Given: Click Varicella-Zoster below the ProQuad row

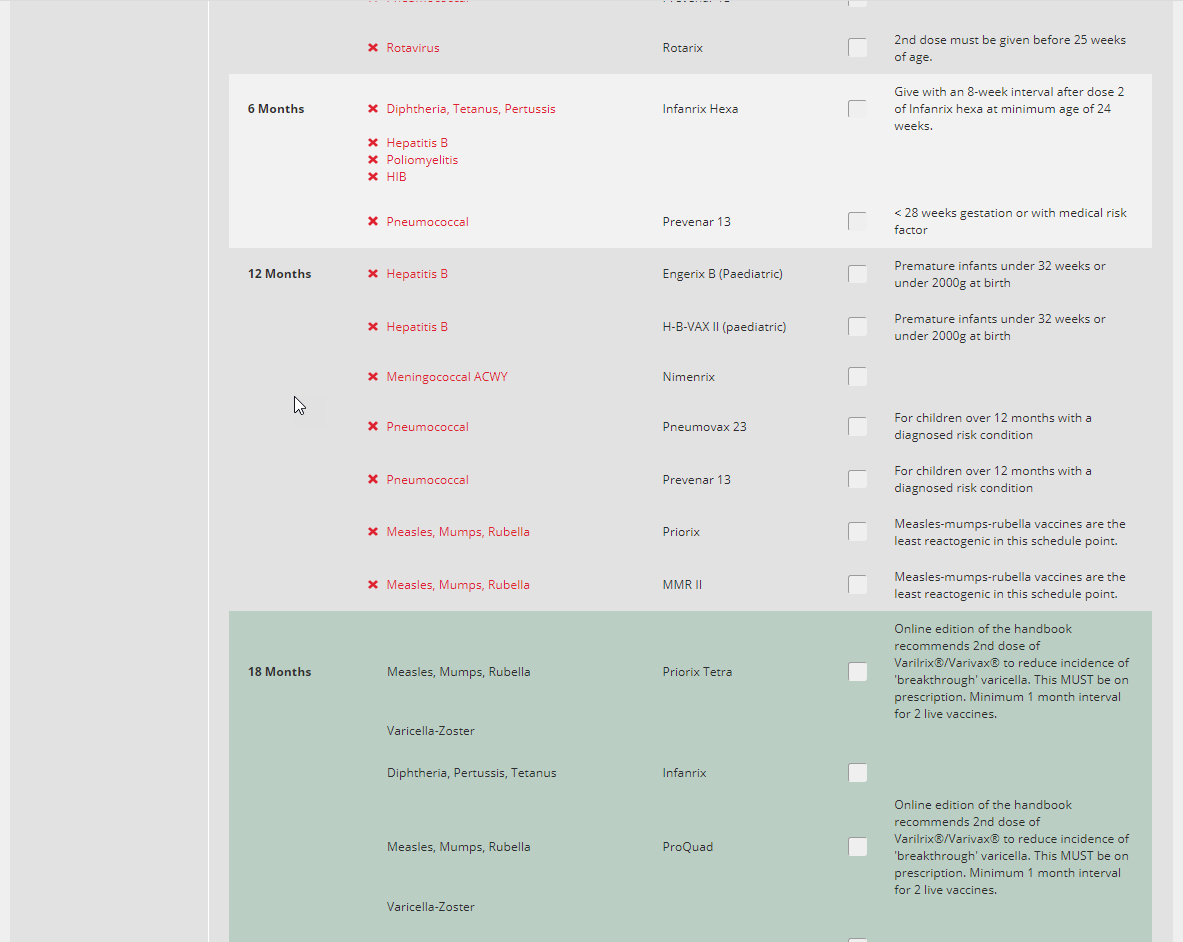Looking at the screenshot, I should (431, 907).
